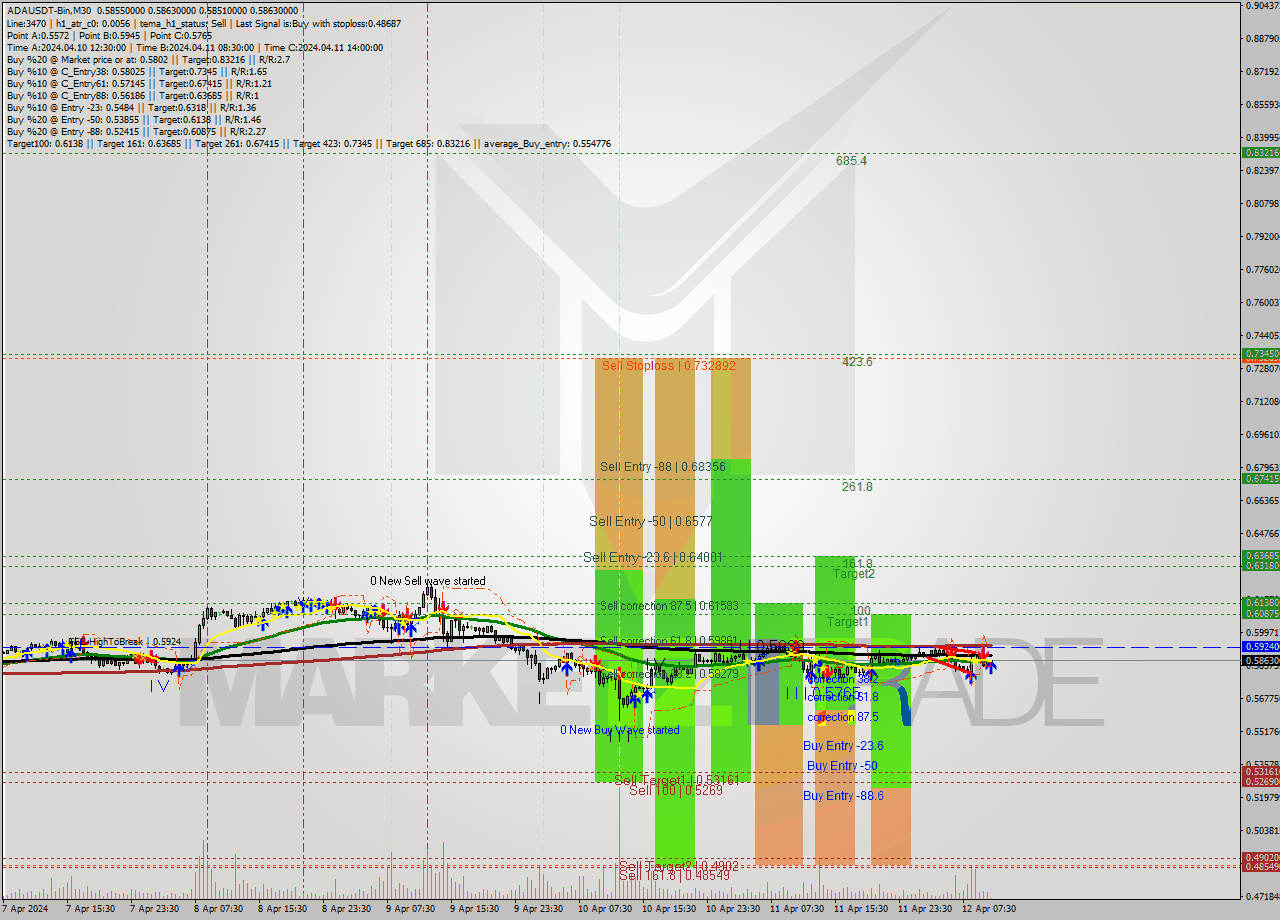Select the '0 New Sell wave started' annotation
The width and height of the screenshot is (1280, 920).
pos(428,581)
